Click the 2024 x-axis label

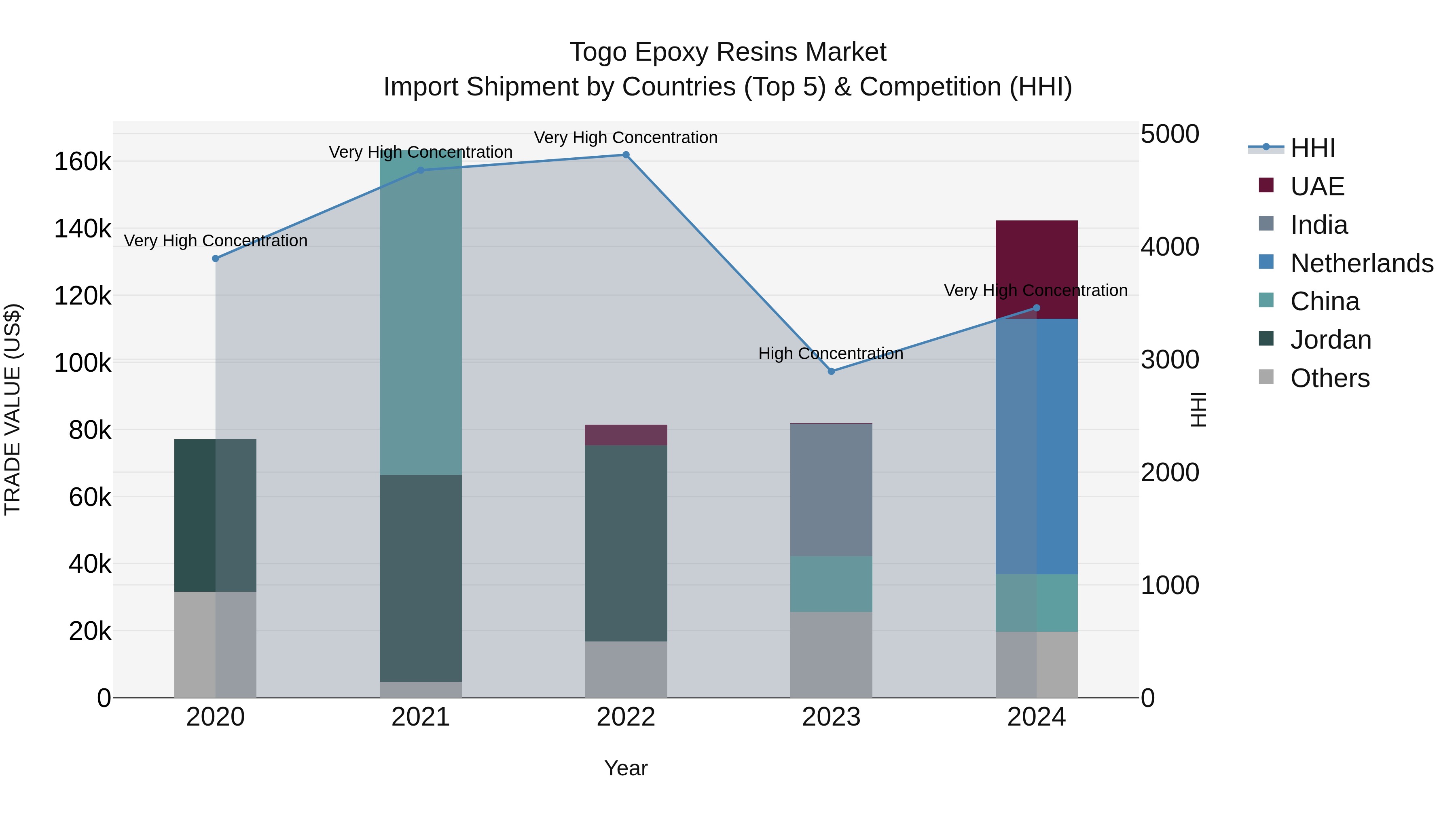[1036, 717]
